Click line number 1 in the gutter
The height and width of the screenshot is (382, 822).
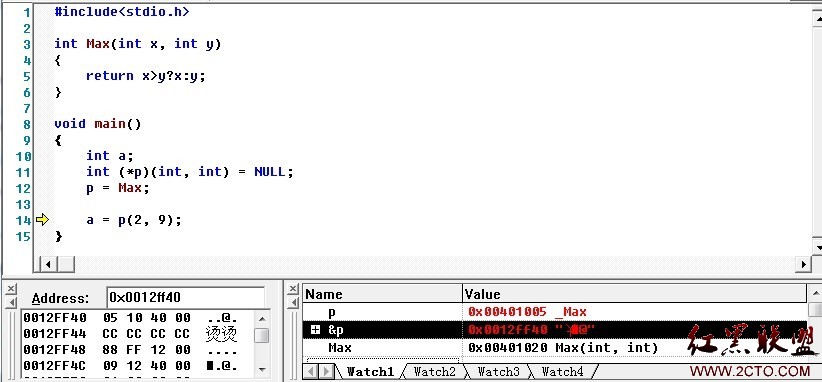point(27,13)
